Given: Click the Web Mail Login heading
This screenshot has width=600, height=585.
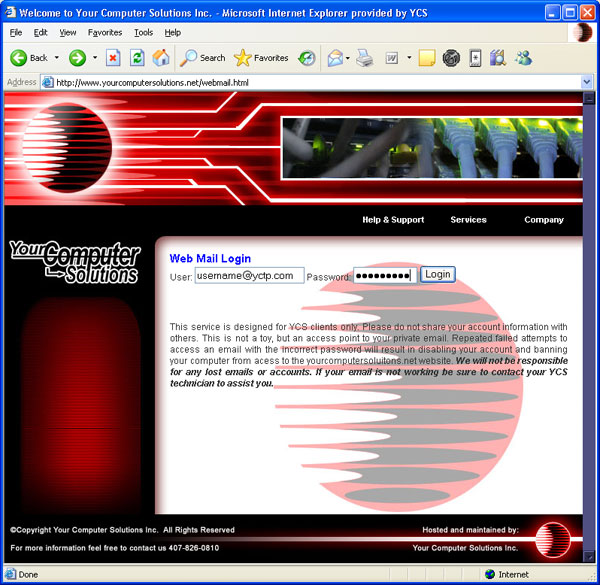Looking at the screenshot, I should (x=210, y=259).
